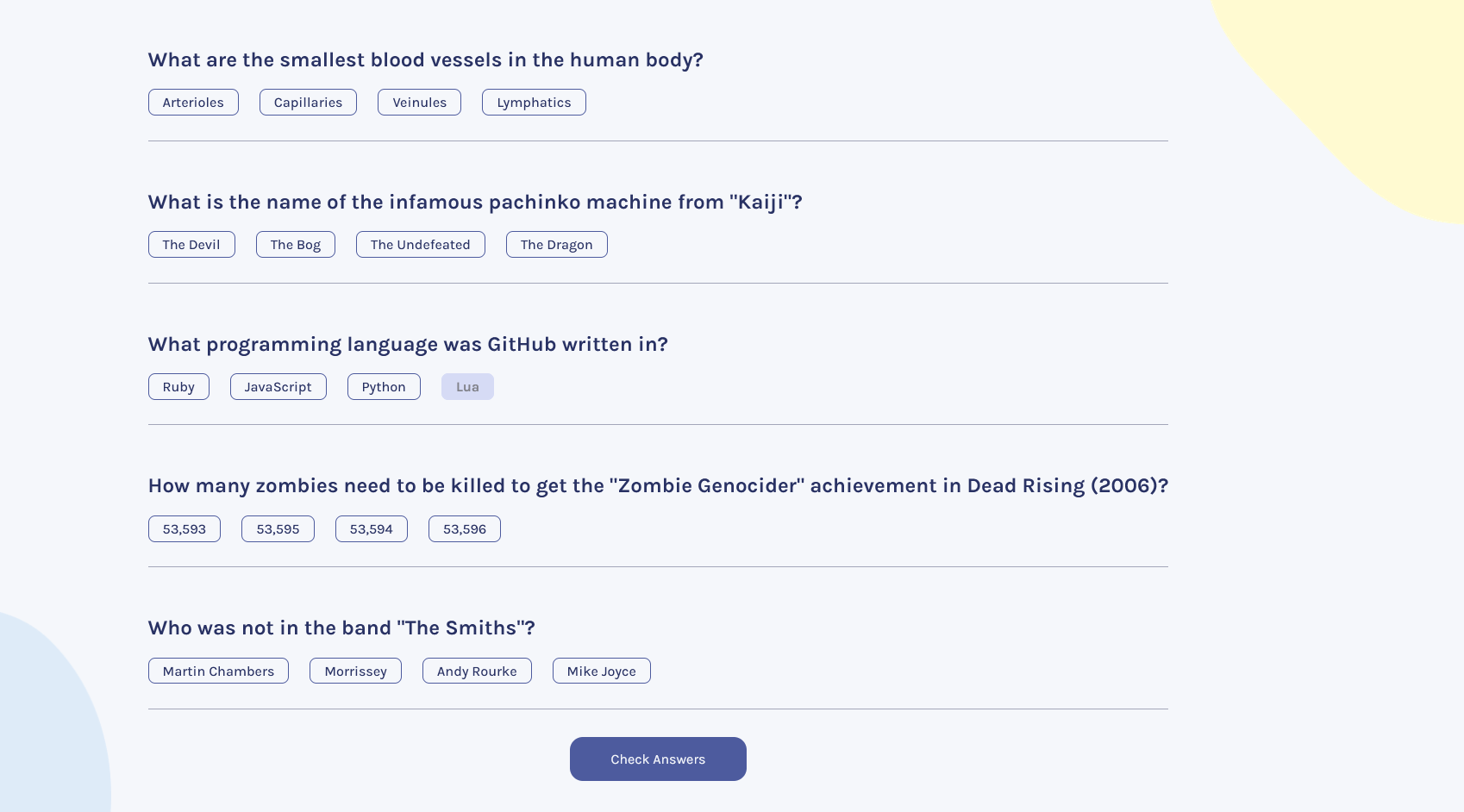This screenshot has width=1464, height=812.
Task: Select Lymphatics answer option
Action: (x=534, y=103)
